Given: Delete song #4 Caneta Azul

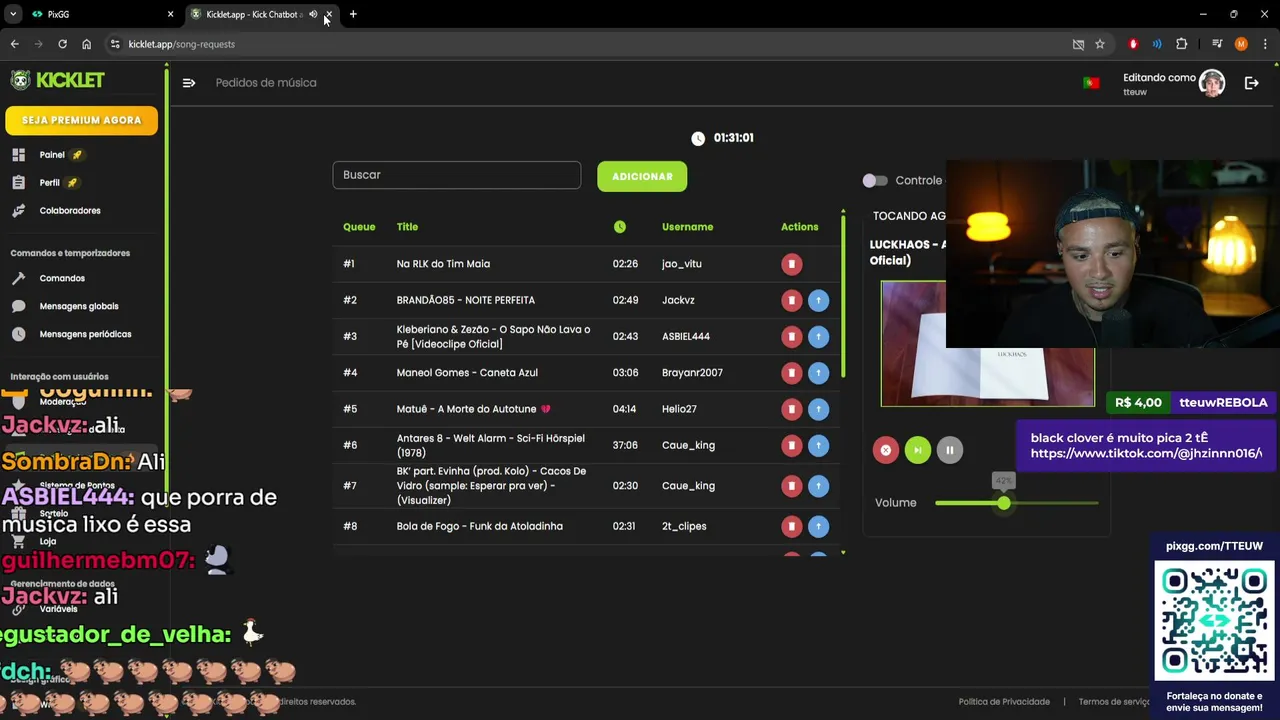Looking at the screenshot, I should (x=791, y=373).
